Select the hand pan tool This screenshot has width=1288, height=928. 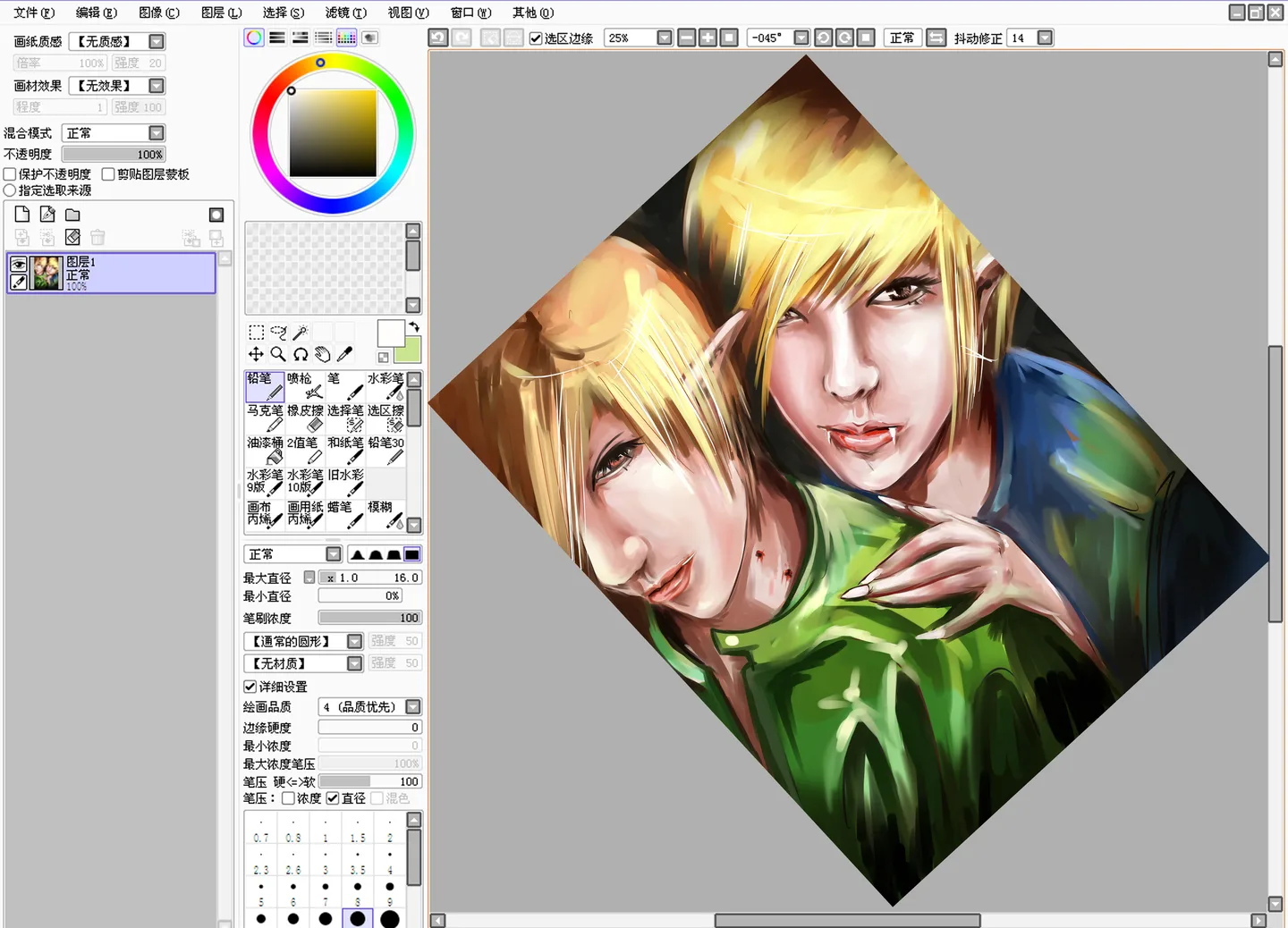(x=322, y=354)
